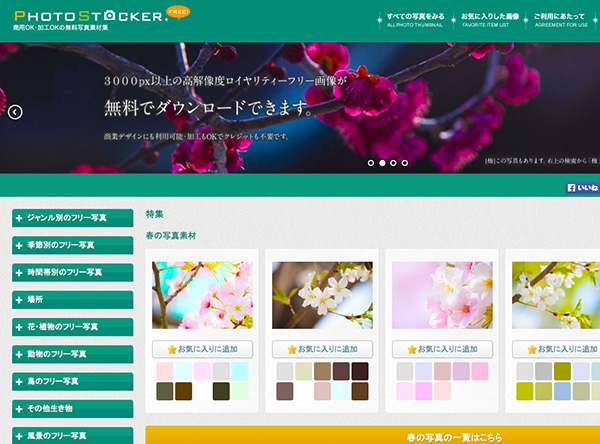Click the Facebook いいね like button
The image size is (600, 444).
582,187
